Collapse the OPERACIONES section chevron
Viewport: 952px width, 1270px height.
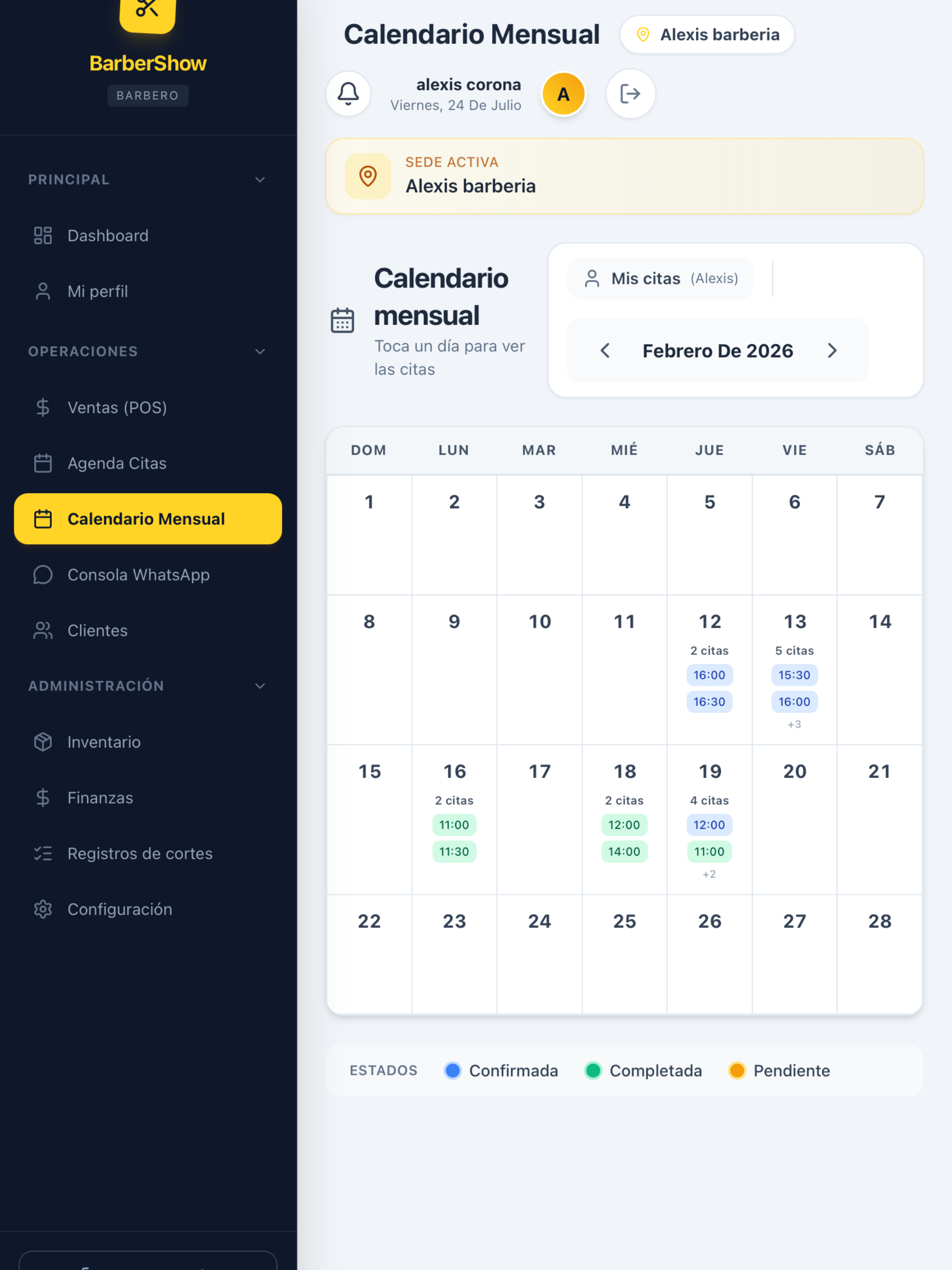[x=260, y=351]
